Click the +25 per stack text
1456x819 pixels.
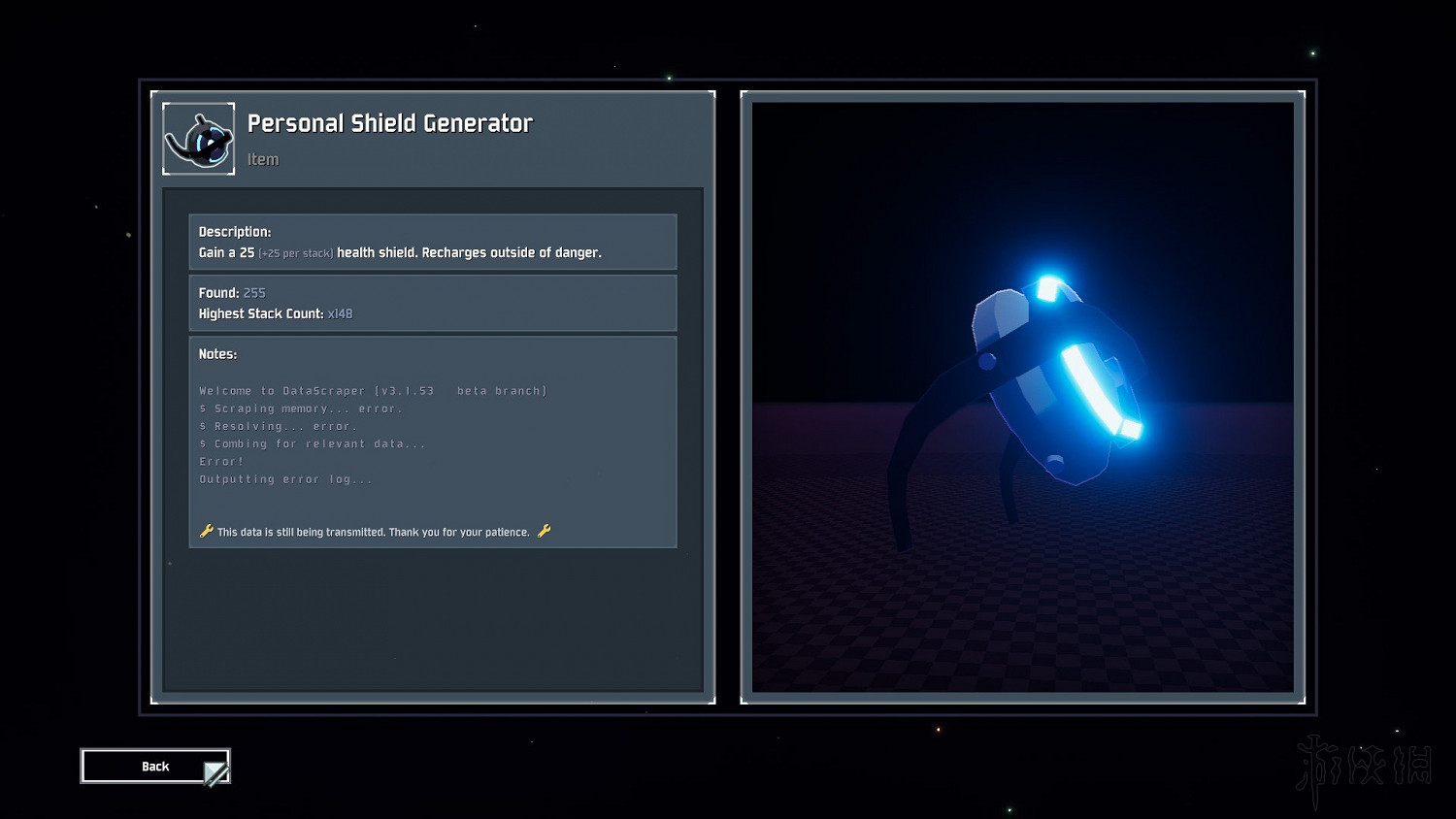(x=296, y=253)
